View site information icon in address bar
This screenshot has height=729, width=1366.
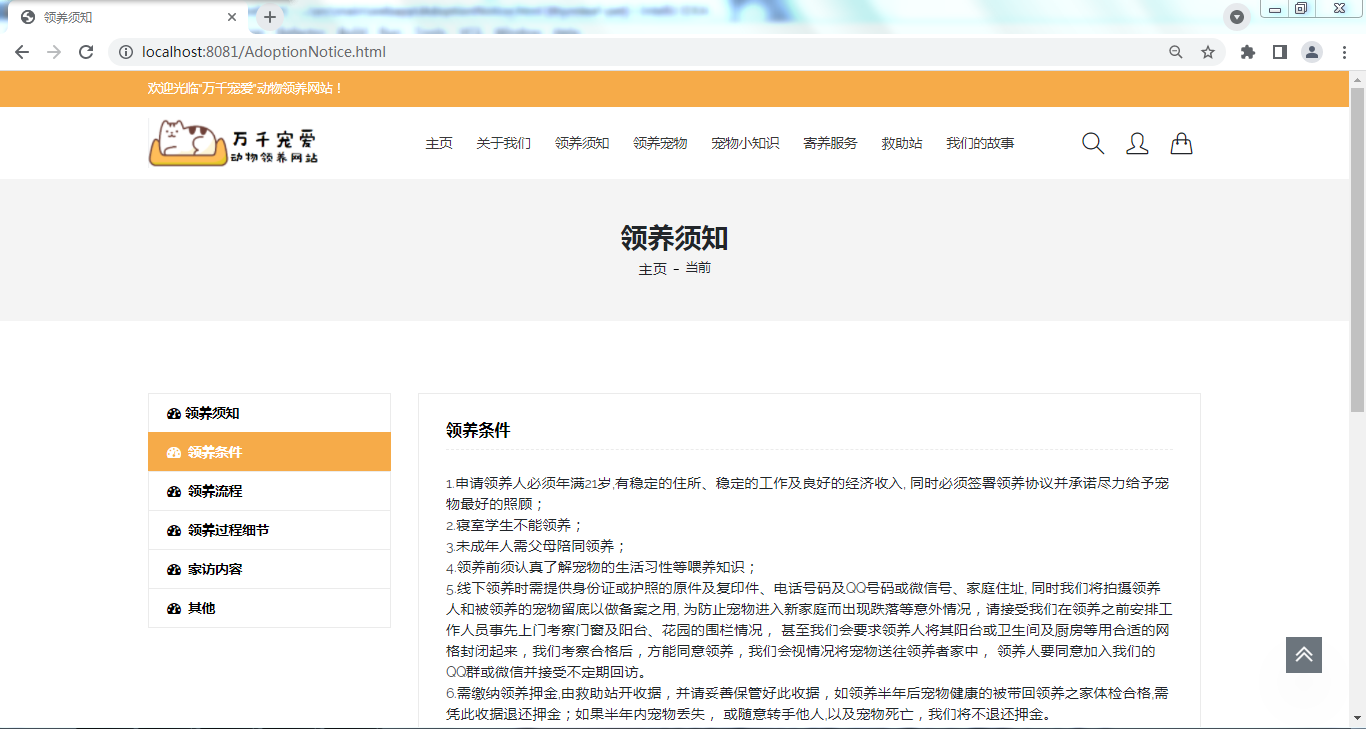click(126, 52)
